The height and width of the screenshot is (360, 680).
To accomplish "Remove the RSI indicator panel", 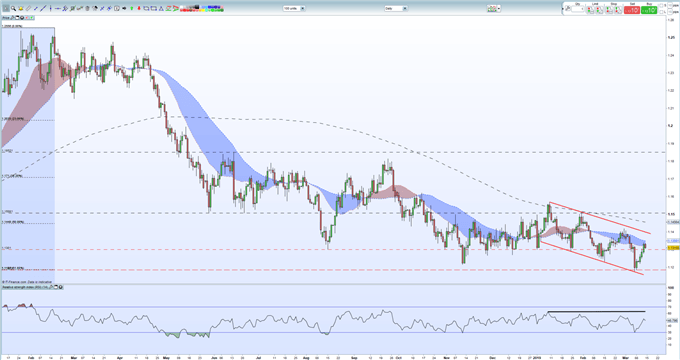I will (x=60, y=287).
